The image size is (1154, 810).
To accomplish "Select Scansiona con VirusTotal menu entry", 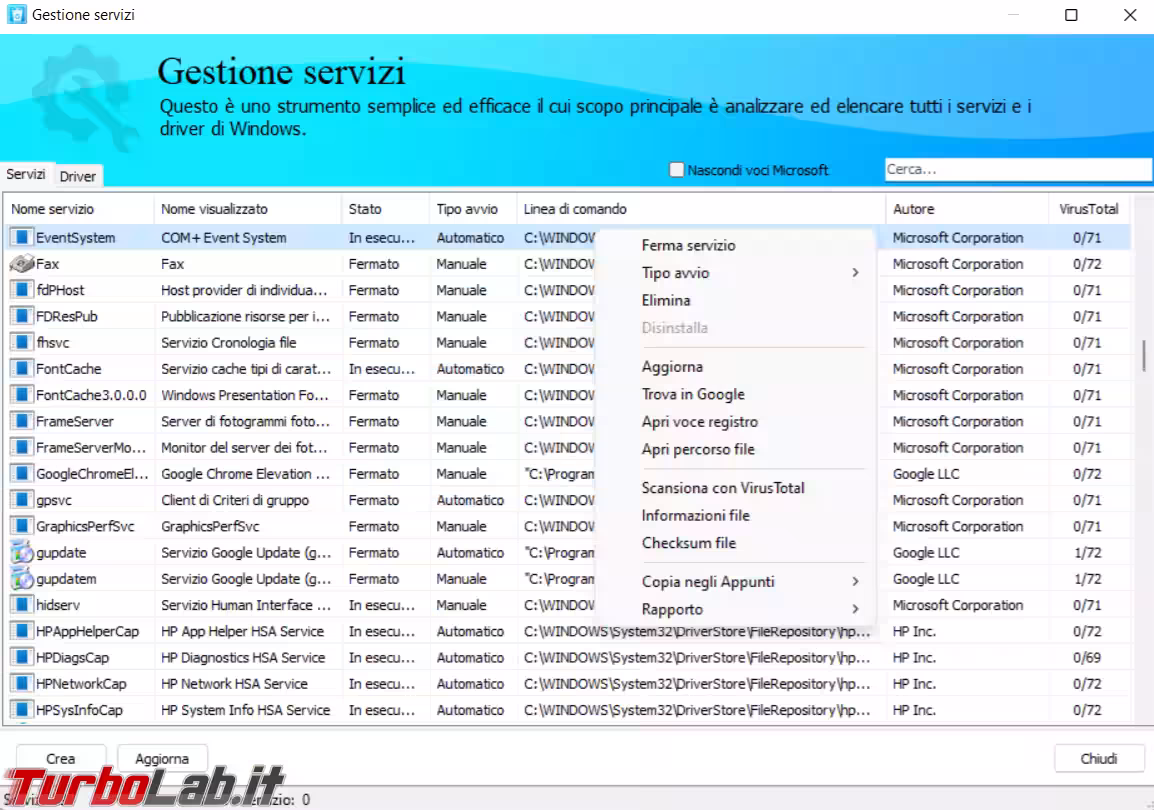I will tap(723, 488).
